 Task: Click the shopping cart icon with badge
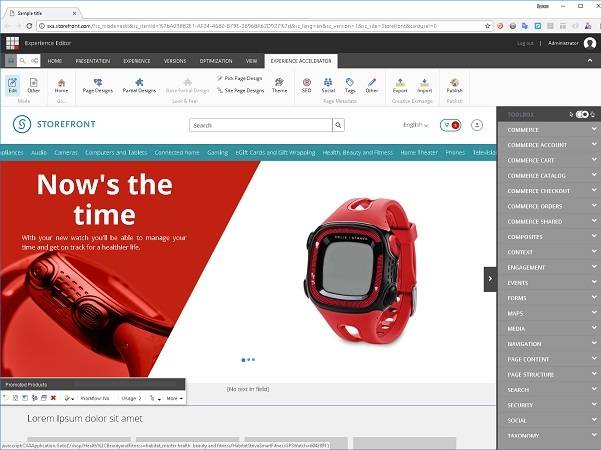449,125
